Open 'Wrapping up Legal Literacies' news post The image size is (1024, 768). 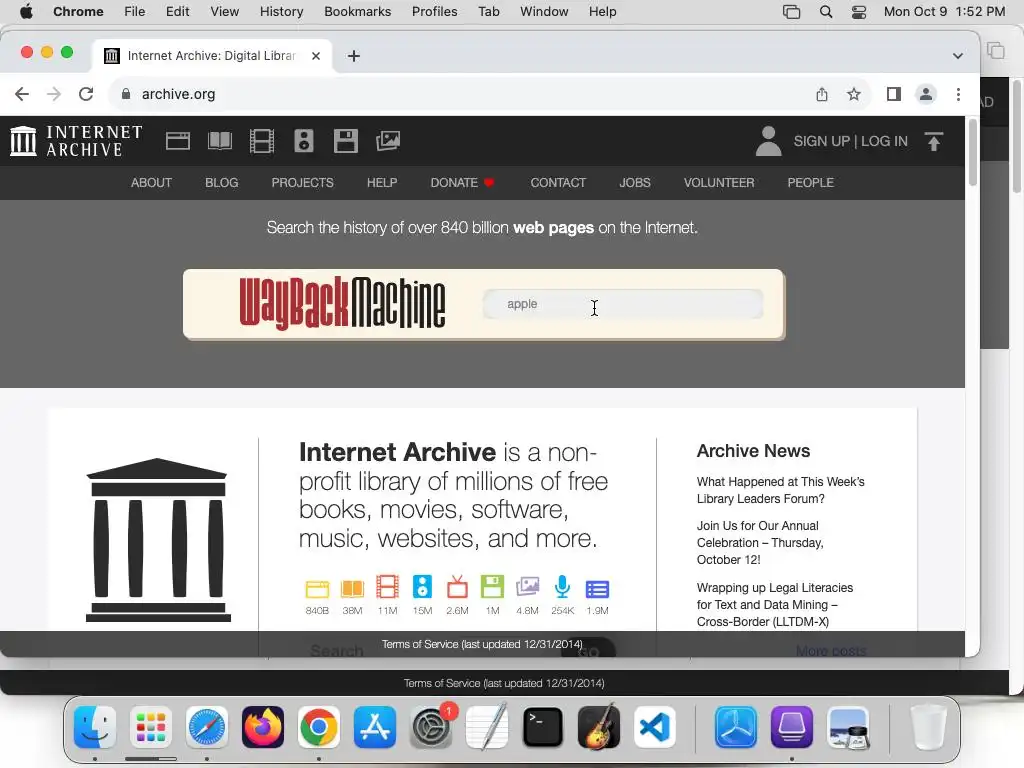tap(775, 605)
